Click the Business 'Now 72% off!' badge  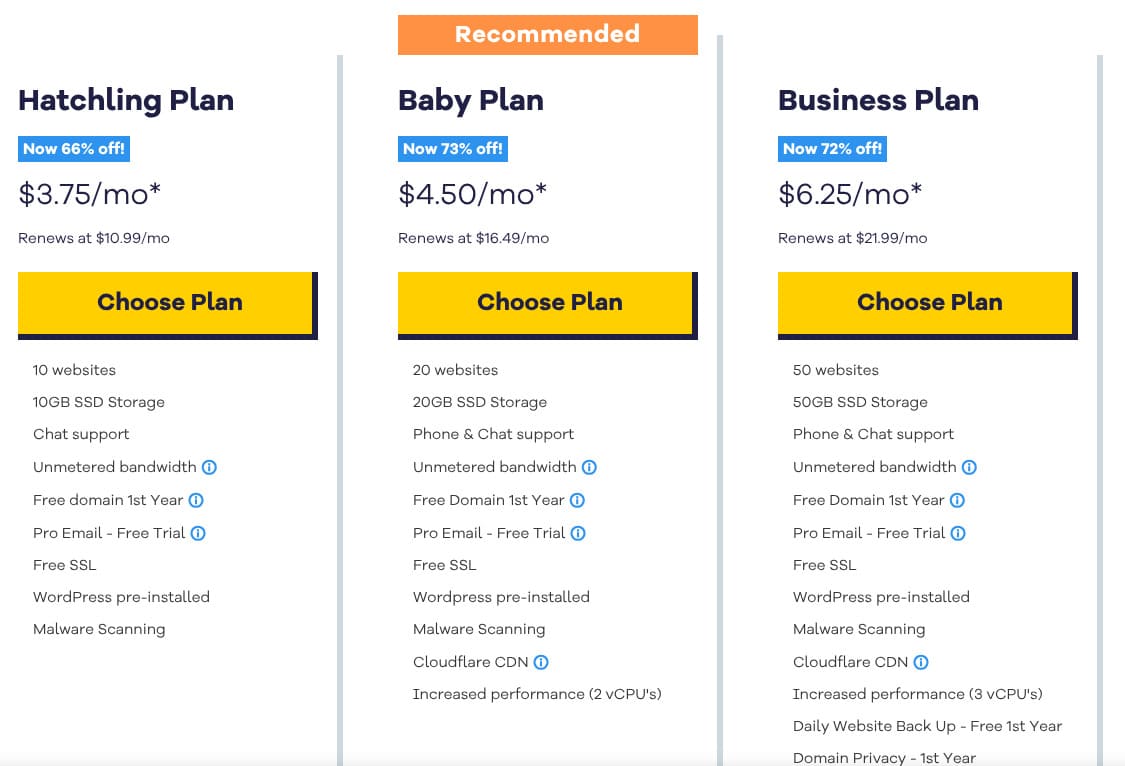pyautogui.click(x=832, y=149)
